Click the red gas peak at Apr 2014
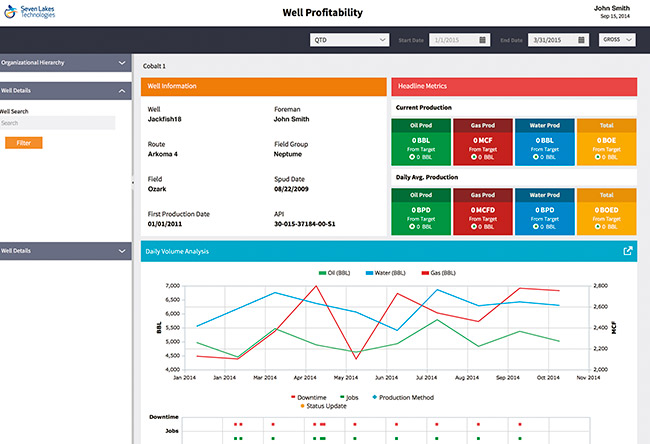This screenshot has height=444, width=650. click(x=316, y=286)
